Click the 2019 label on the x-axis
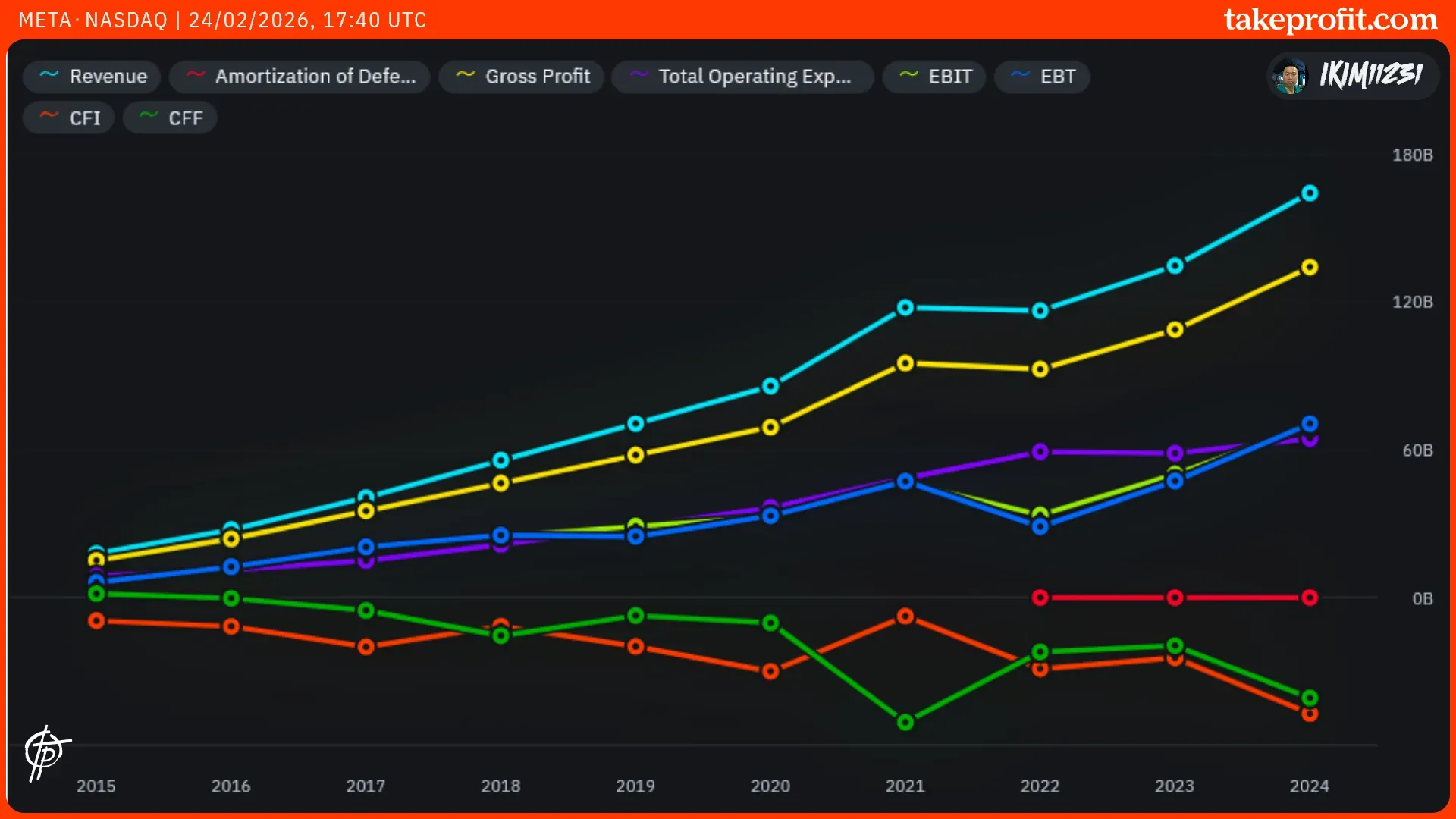 [x=635, y=786]
